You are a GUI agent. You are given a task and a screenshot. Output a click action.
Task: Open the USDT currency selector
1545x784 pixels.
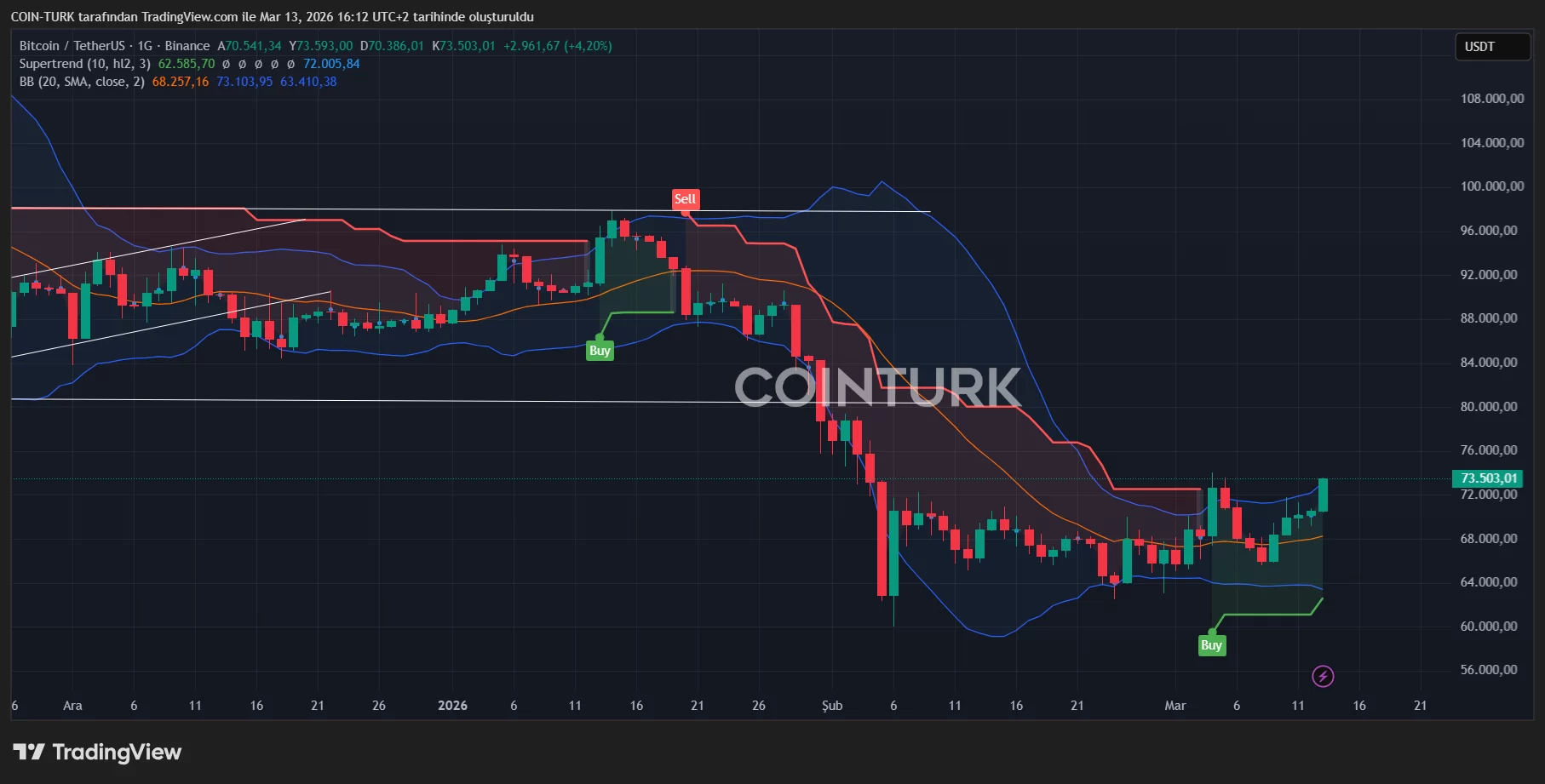[1491, 47]
